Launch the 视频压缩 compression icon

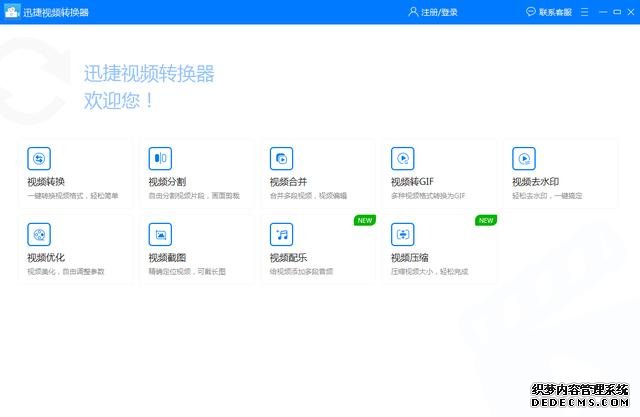tap(402, 234)
